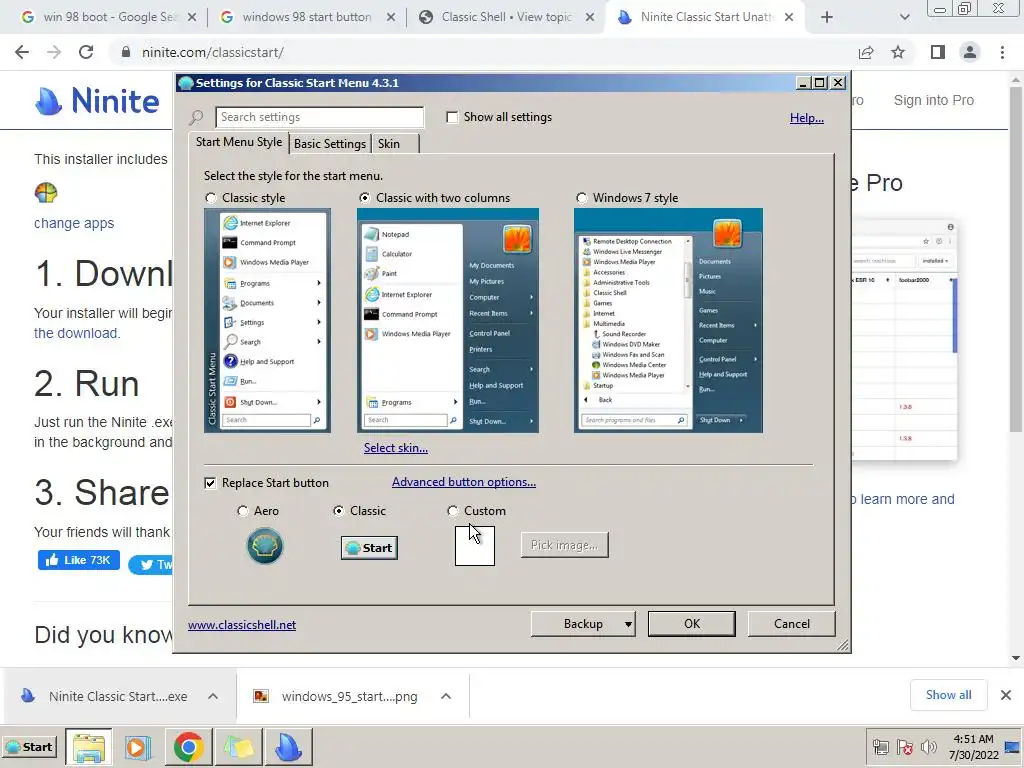This screenshot has width=1024, height=768.
Task: Open Advanced button options... link
Action: pyautogui.click(x=464, y=482)
